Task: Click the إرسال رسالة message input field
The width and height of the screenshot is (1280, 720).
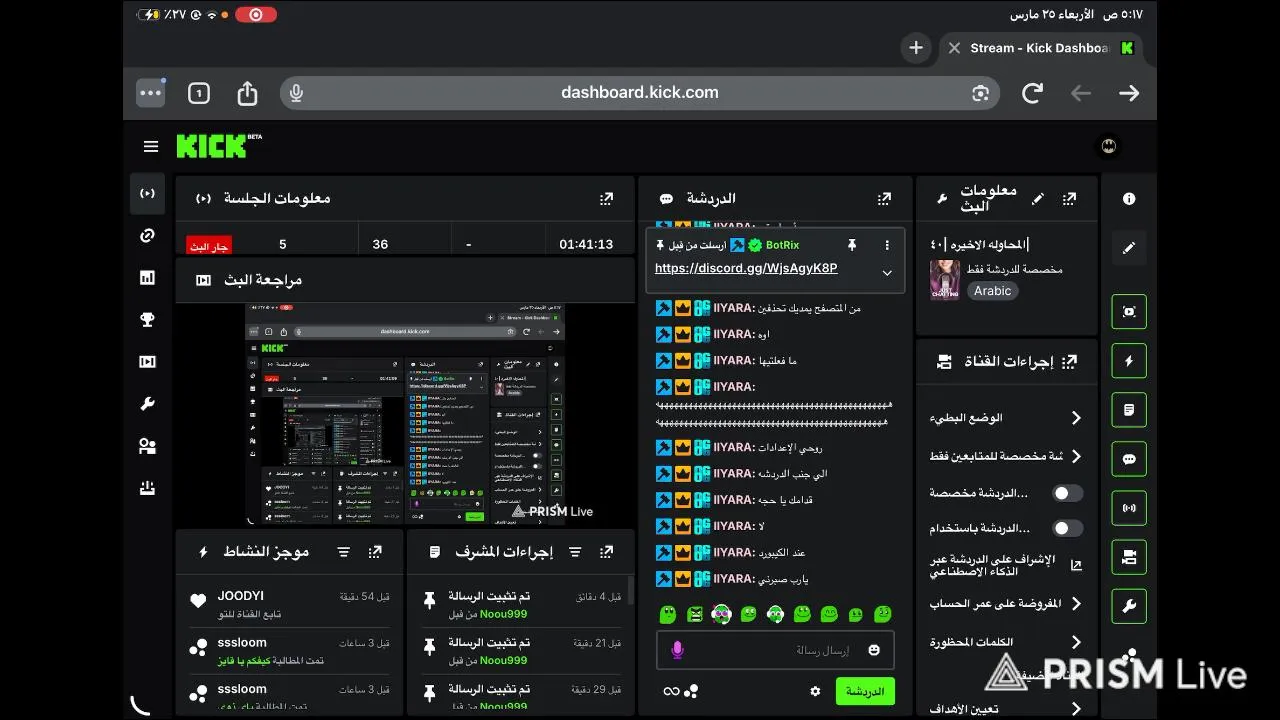Action: coord(775,650)
